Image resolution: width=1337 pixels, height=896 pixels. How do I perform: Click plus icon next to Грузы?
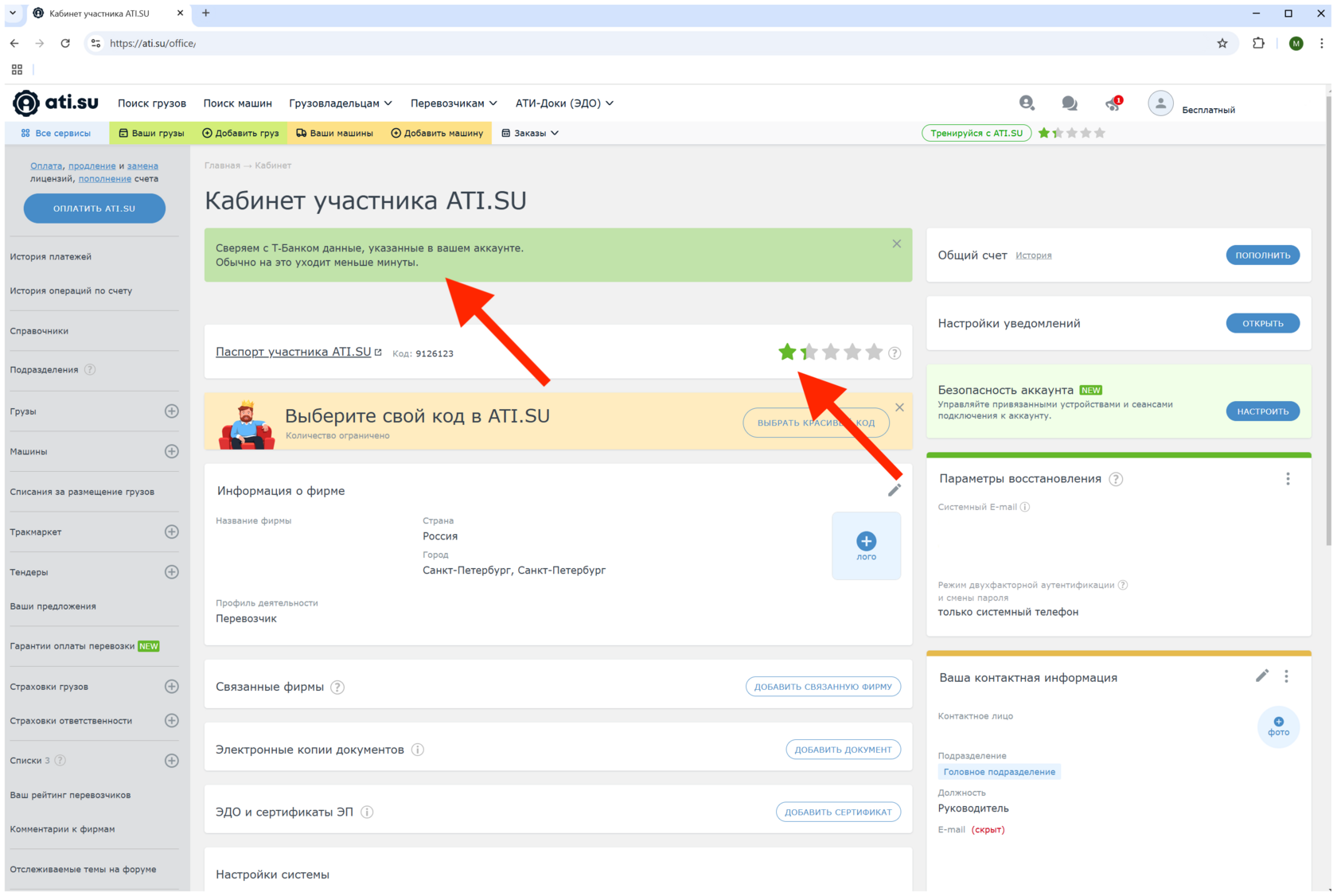(171, 411)
